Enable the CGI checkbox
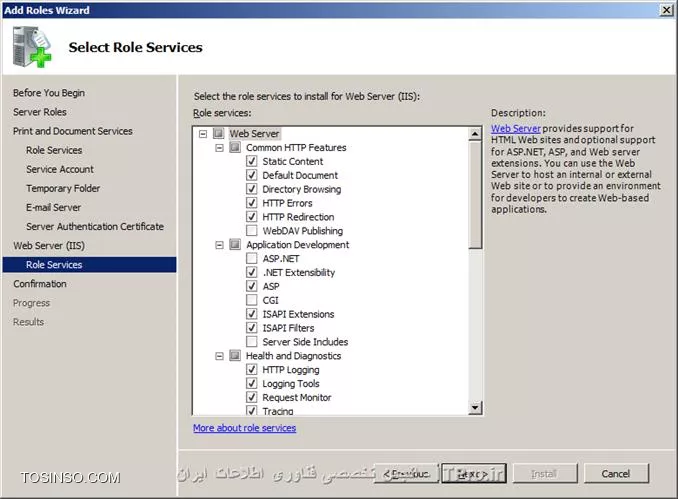 pyautogui.click(x=252, y=300)
